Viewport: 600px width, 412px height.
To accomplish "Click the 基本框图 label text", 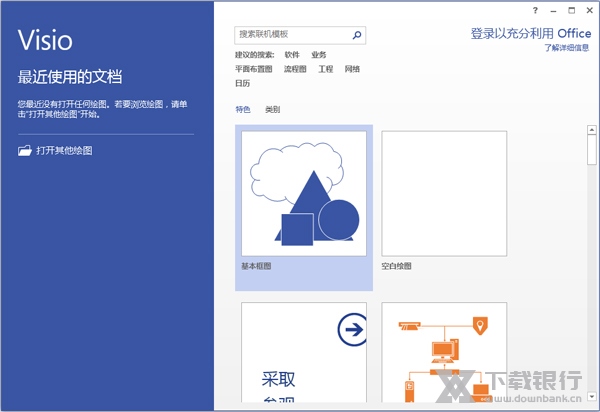I will 256,266.
